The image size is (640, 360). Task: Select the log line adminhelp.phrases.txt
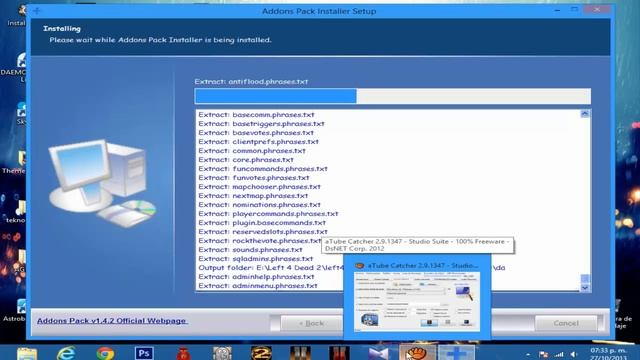256,276
